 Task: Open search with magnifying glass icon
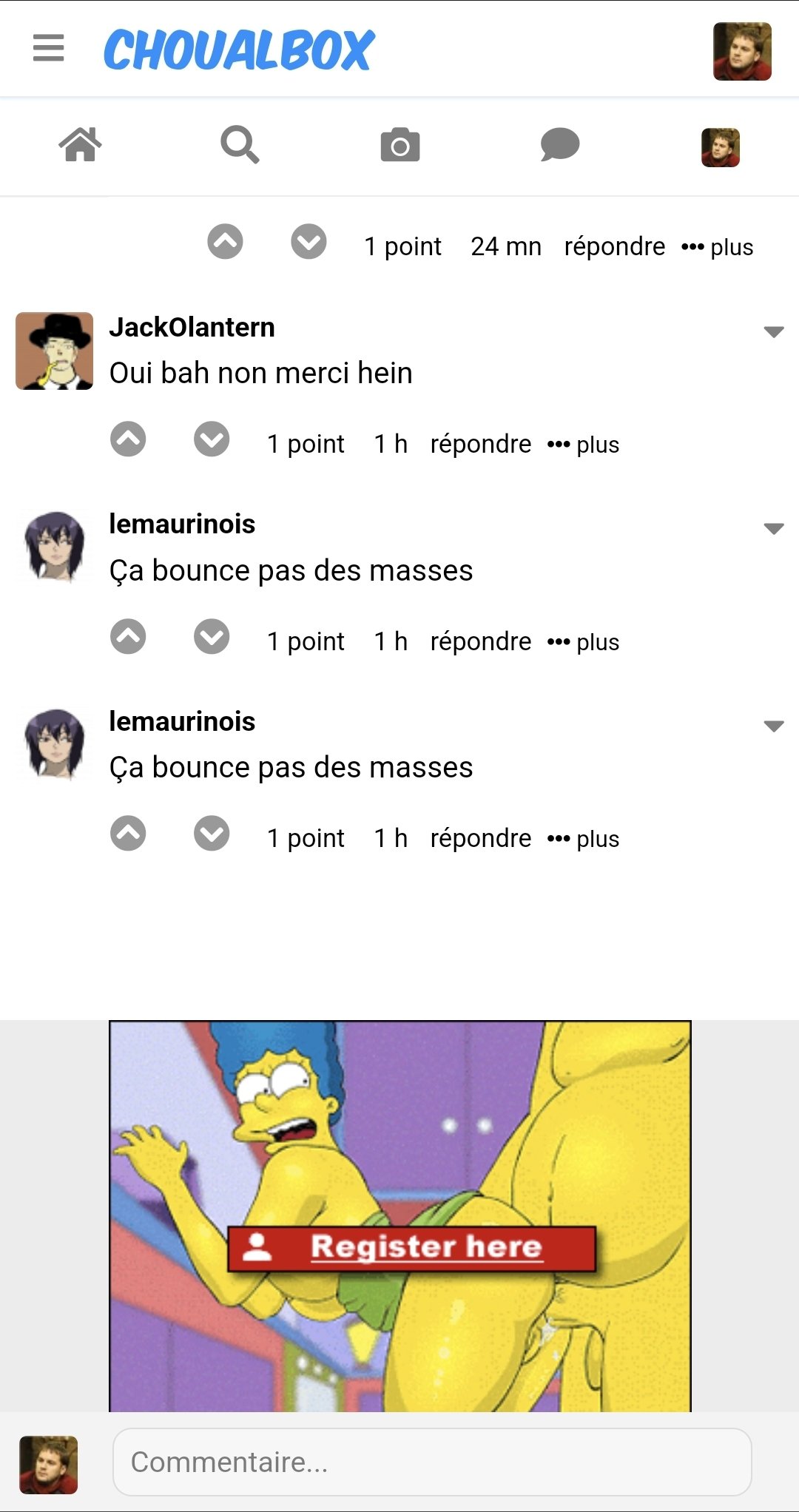tap(240, 144)
